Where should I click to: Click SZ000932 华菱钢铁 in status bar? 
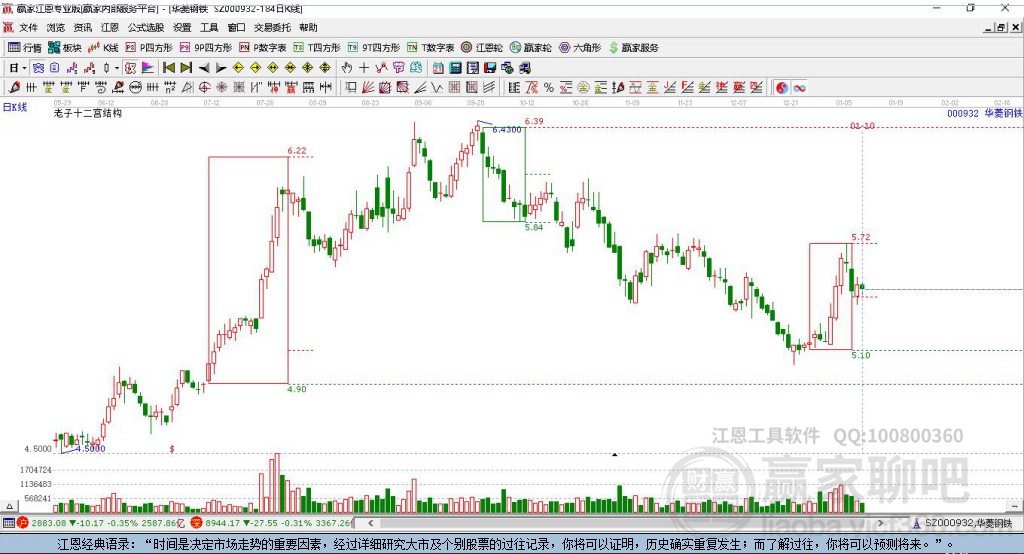tap(968, 523)
